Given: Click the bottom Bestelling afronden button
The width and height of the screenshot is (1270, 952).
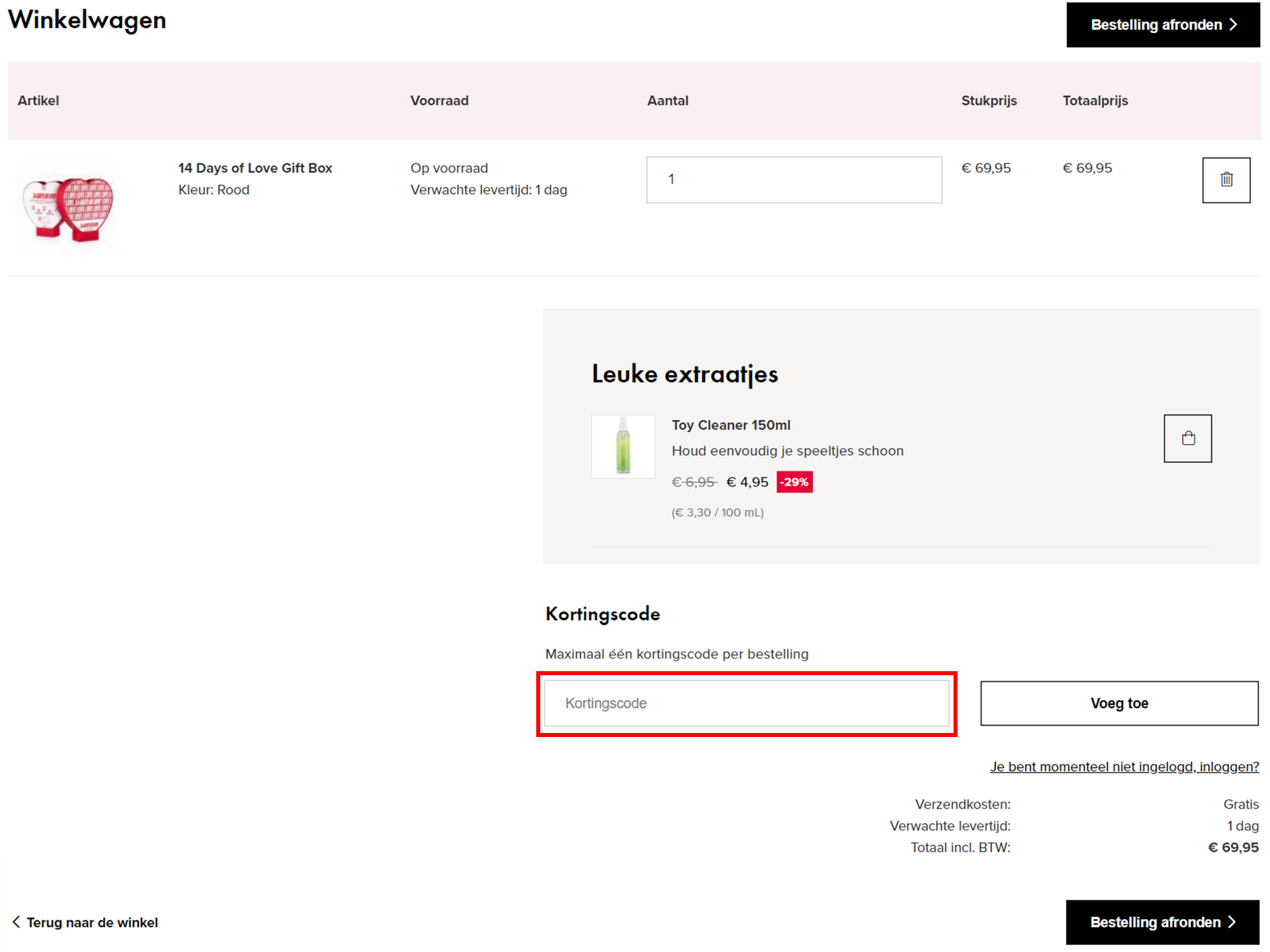Looking at the screenshot, I should click(1162, 922).
